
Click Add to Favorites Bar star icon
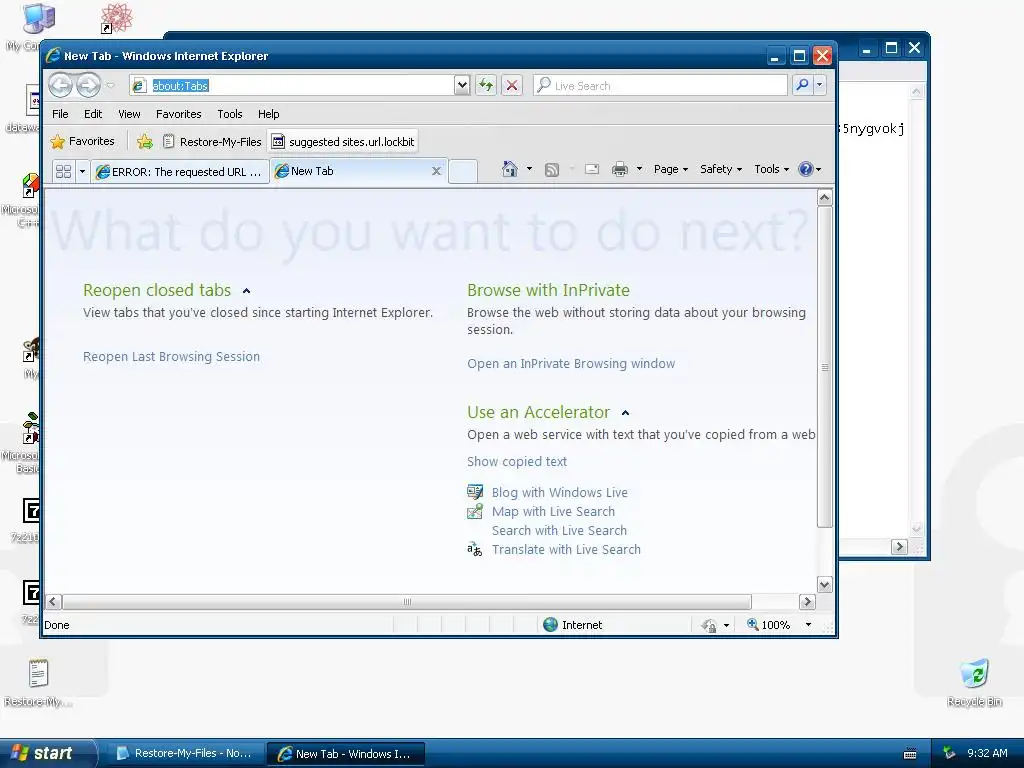pos(145,141)
